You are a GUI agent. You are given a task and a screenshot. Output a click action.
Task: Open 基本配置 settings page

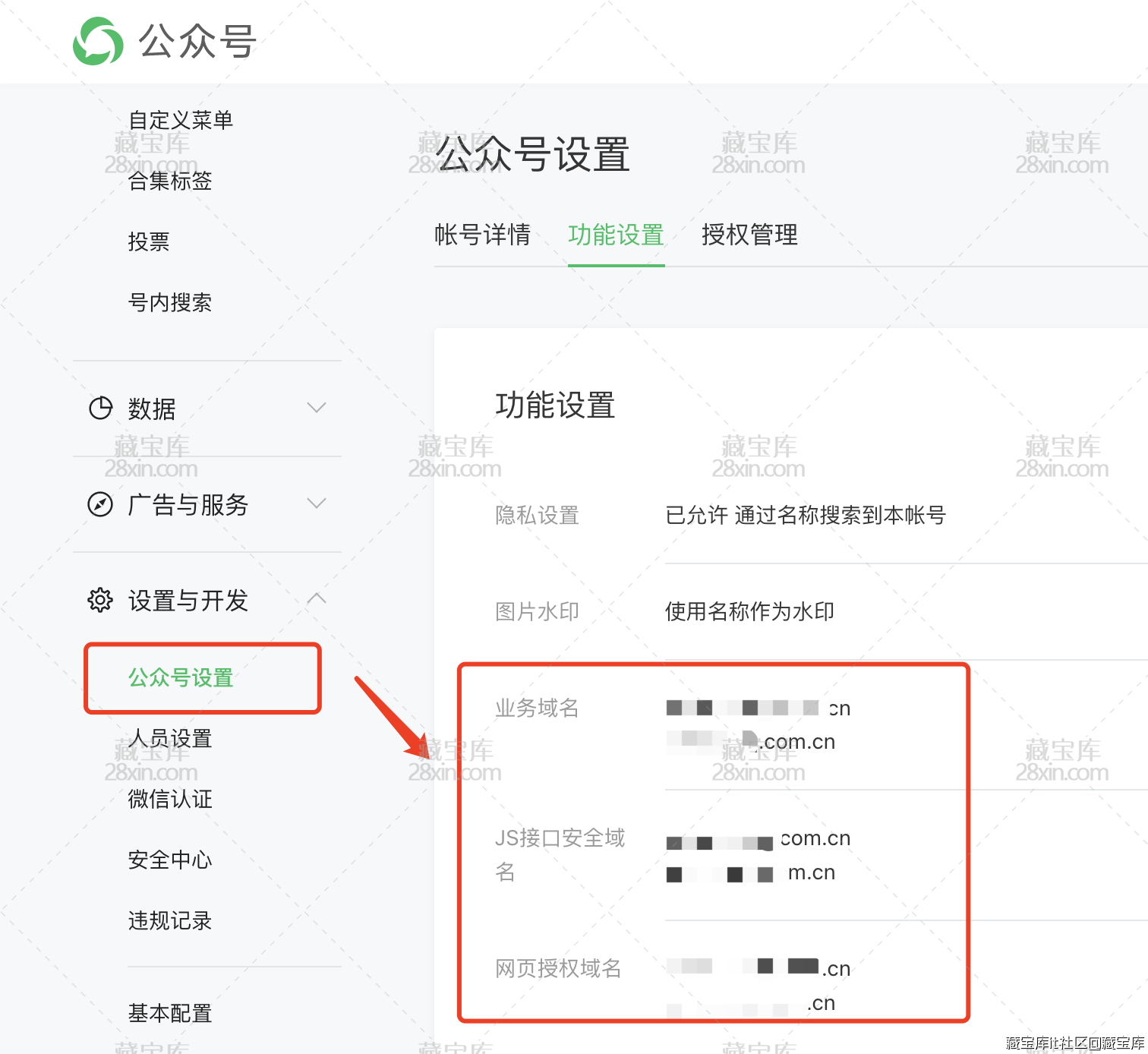[x=170, y=1013]
